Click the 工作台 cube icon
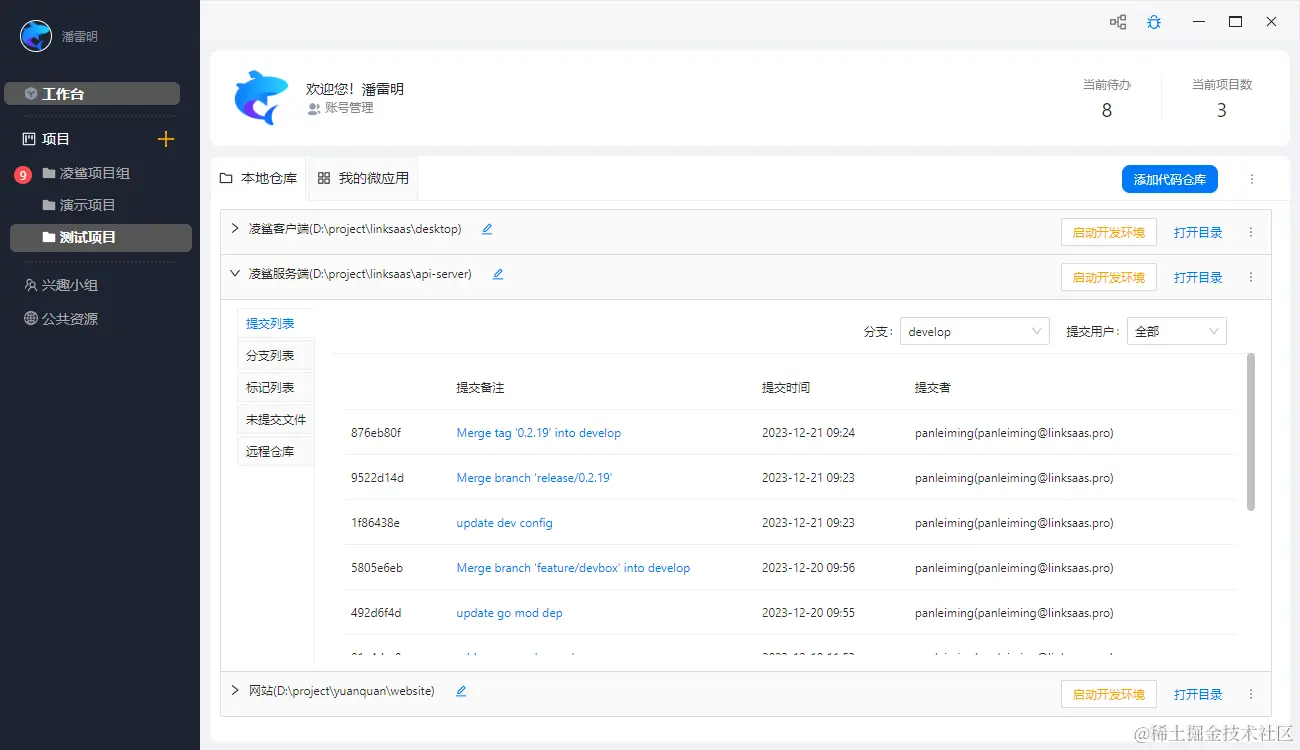The image size is (1300, 750). (x=31, y=94)
